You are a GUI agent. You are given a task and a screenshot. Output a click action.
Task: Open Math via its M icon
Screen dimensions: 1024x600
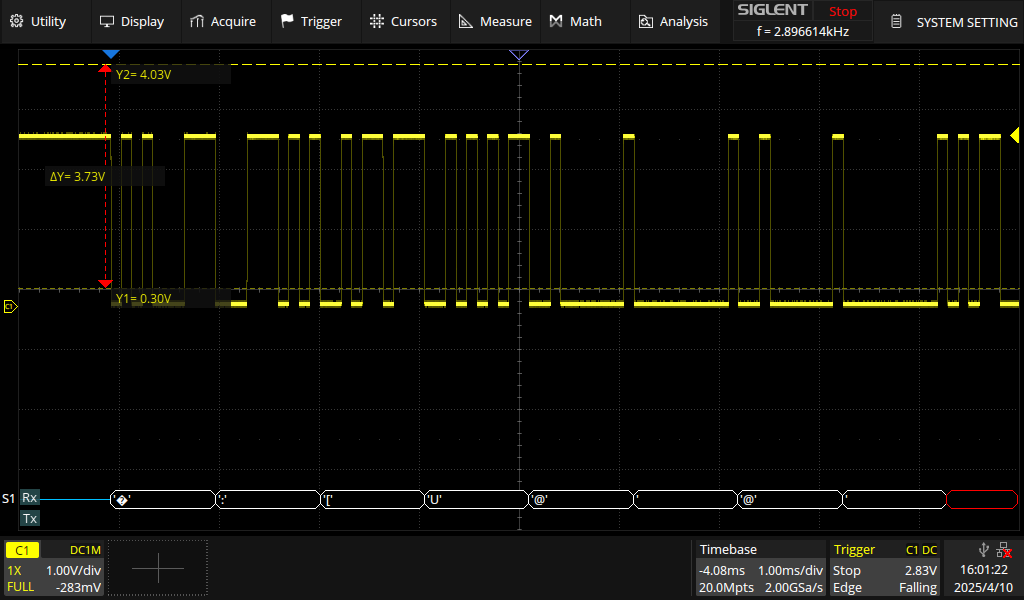pos(556,20)
